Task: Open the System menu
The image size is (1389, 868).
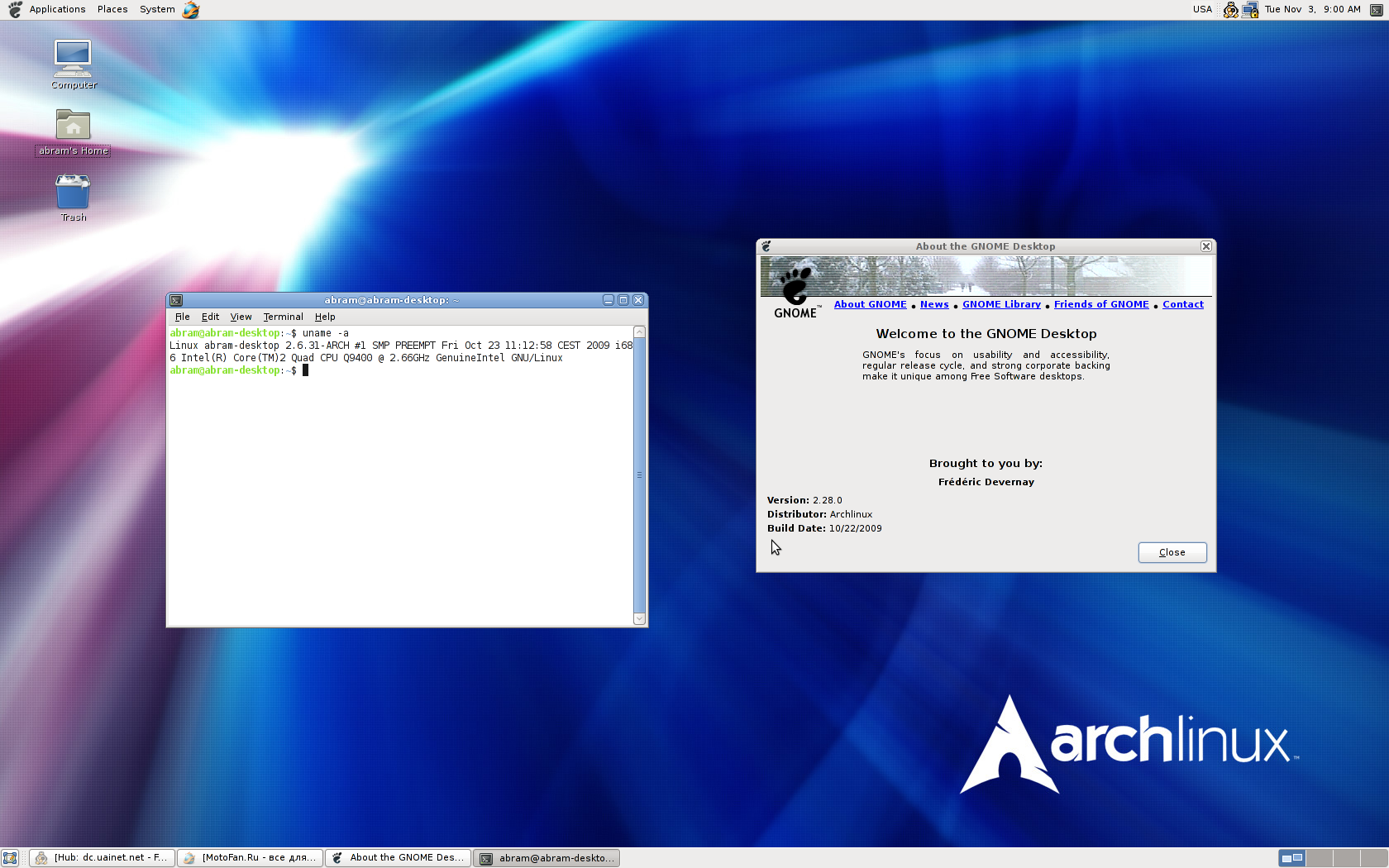Action: [x=157, y=10]
